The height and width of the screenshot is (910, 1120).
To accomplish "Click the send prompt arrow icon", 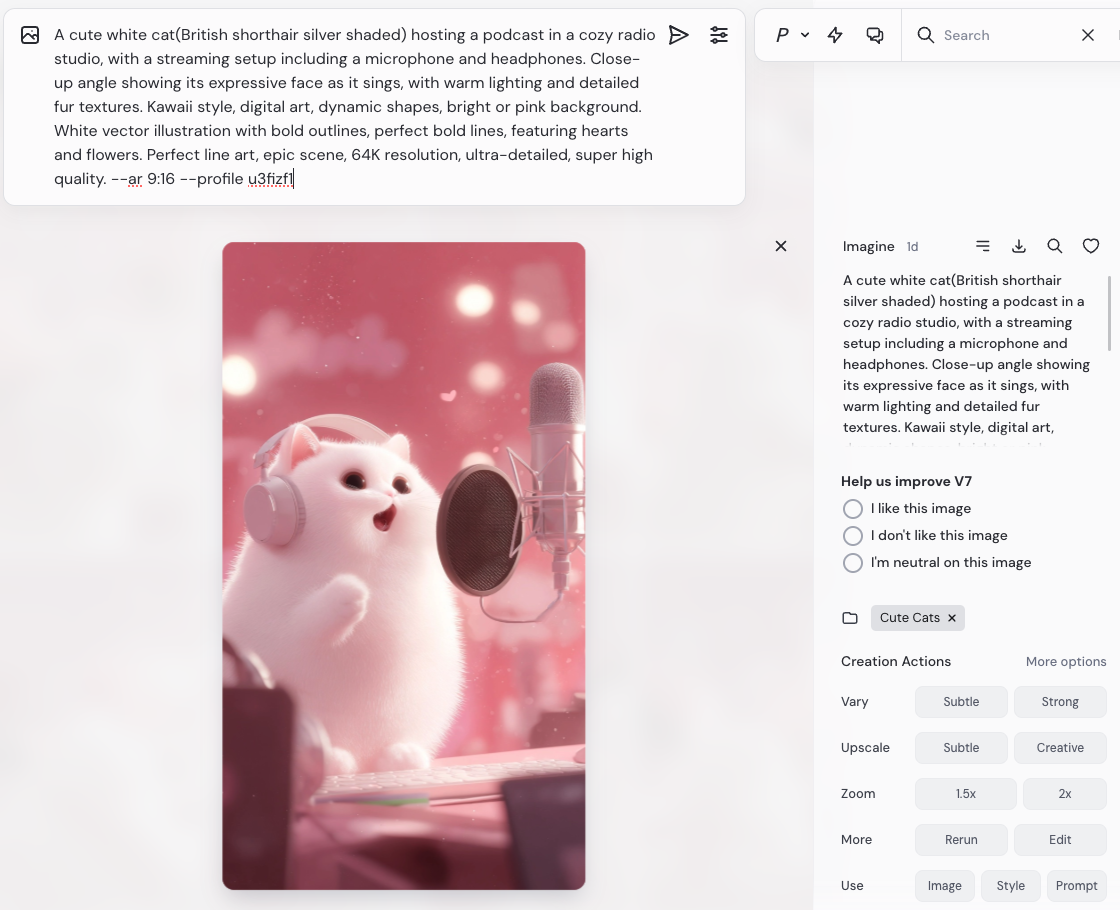I will click(x=679, y=35).
